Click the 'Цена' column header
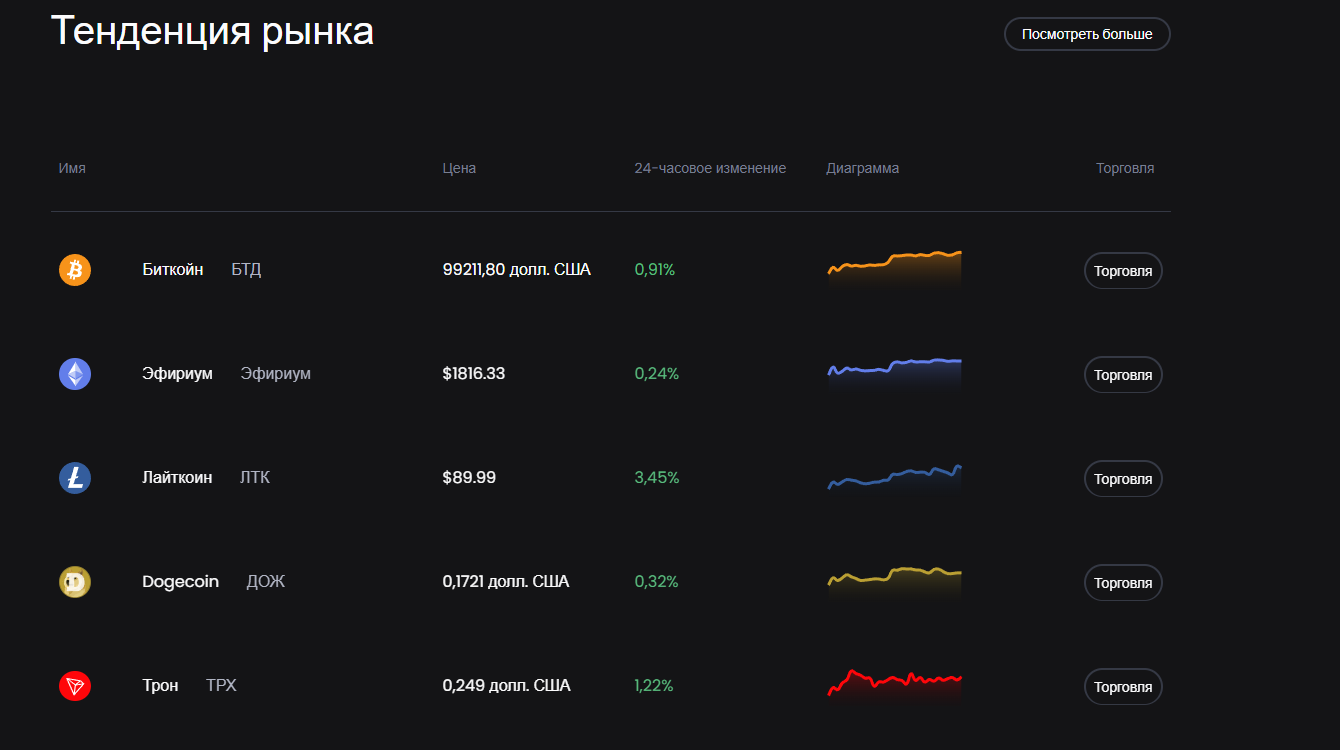 point(459,168)
